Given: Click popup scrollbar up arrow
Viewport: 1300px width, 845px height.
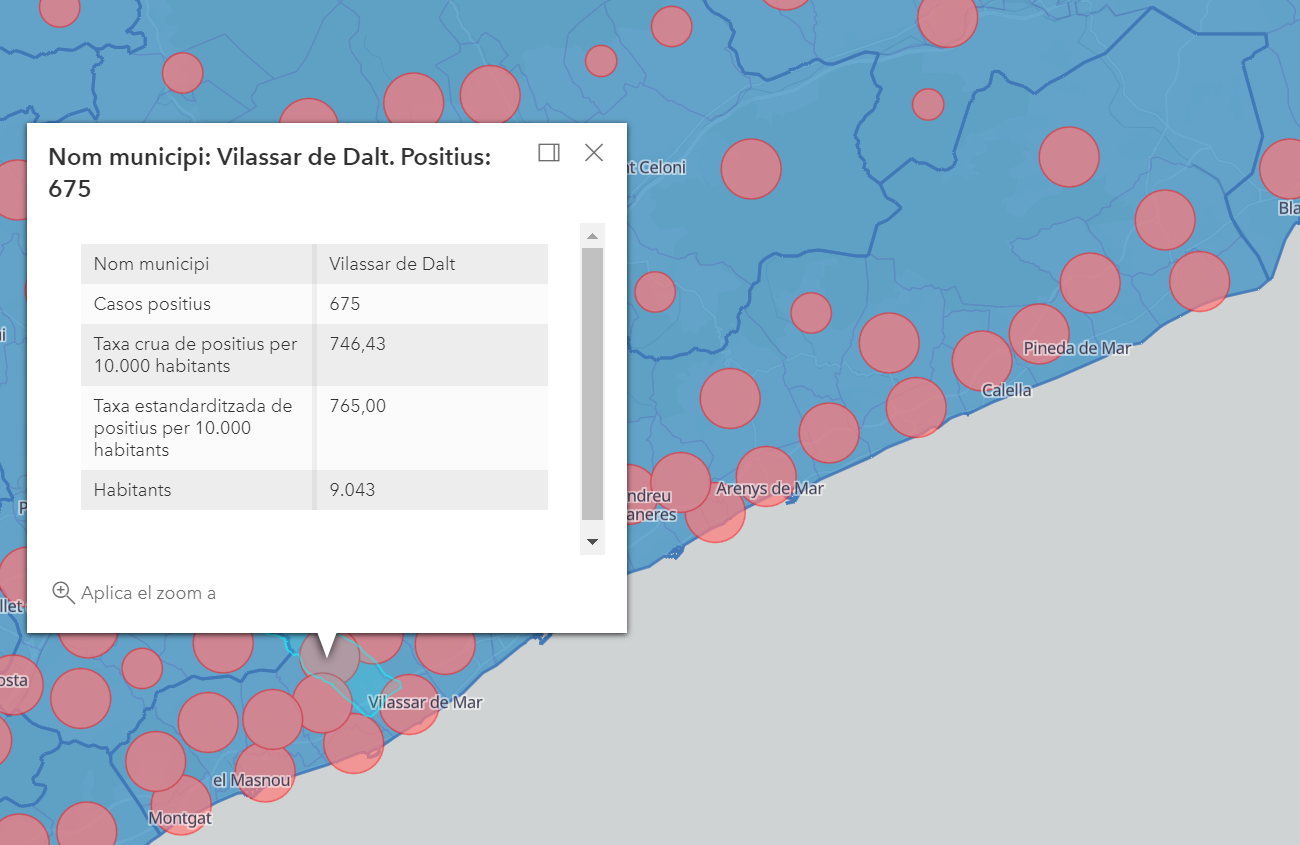Looking at the screenshot, I should tap(592, 236).
